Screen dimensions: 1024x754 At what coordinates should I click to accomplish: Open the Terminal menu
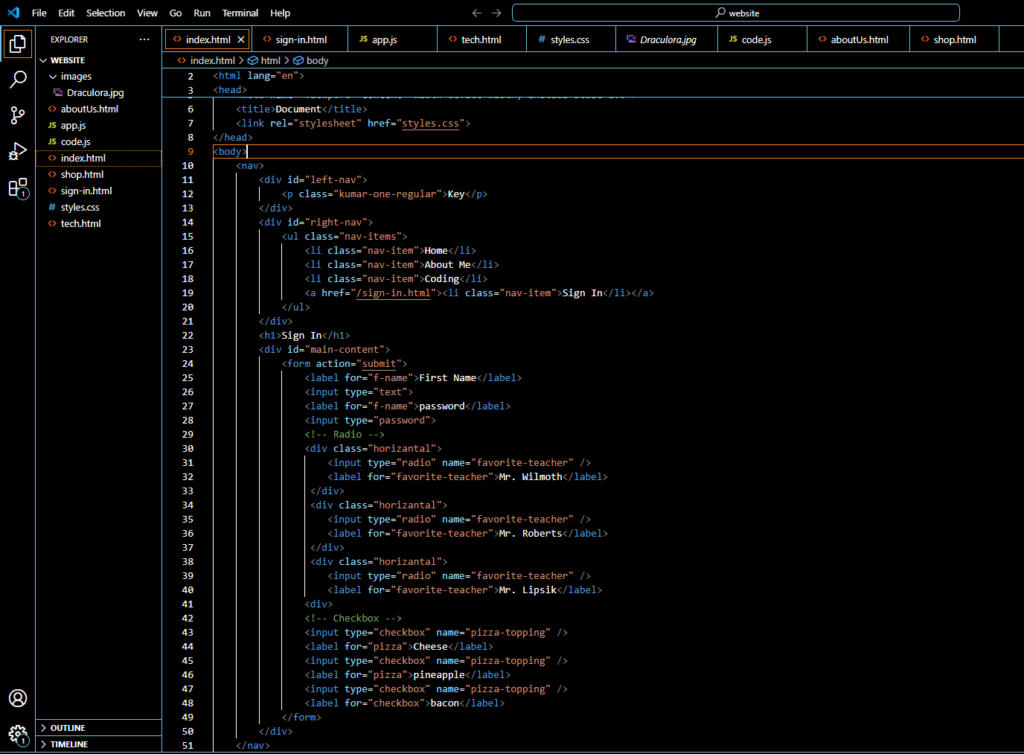point(239,13)
